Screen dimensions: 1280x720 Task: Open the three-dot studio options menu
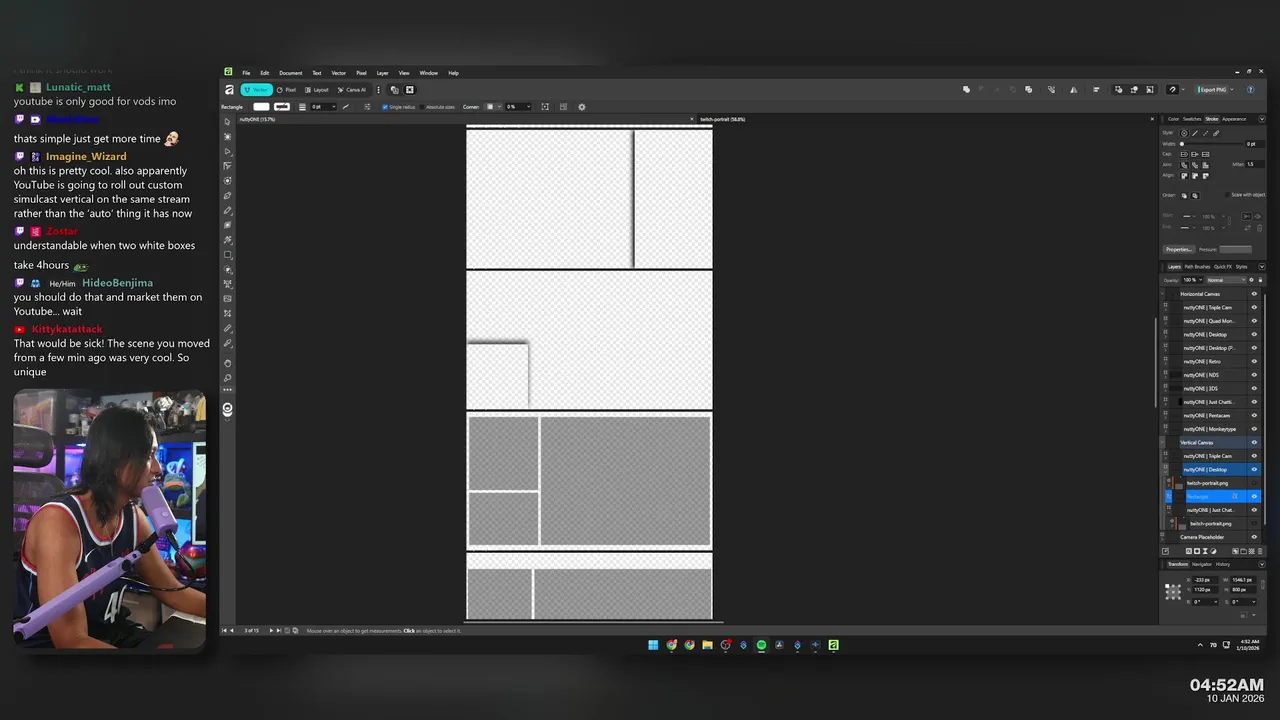click(378, 90)
